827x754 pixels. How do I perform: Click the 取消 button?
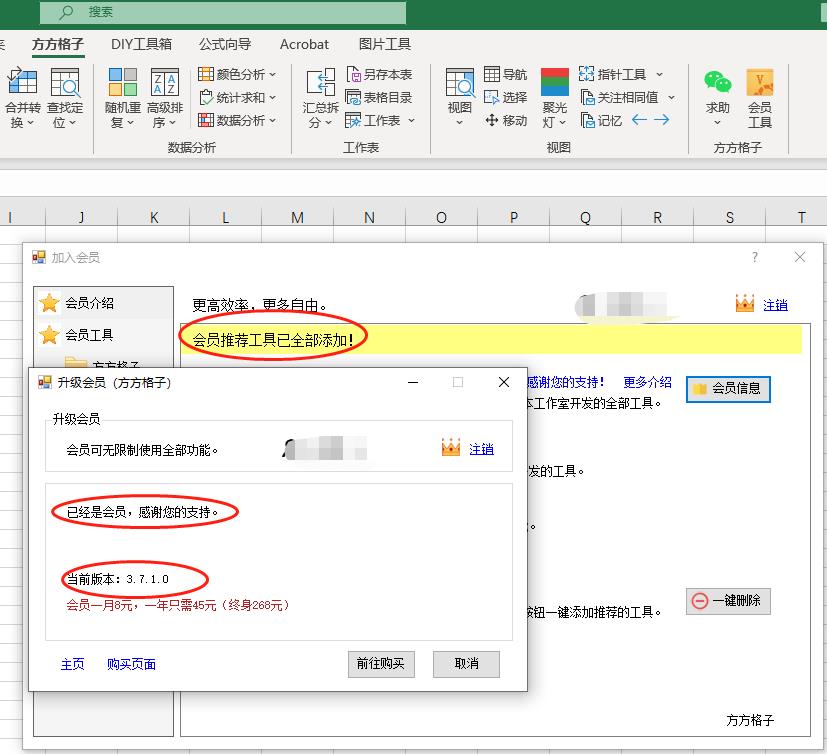(x=466, y=664)
